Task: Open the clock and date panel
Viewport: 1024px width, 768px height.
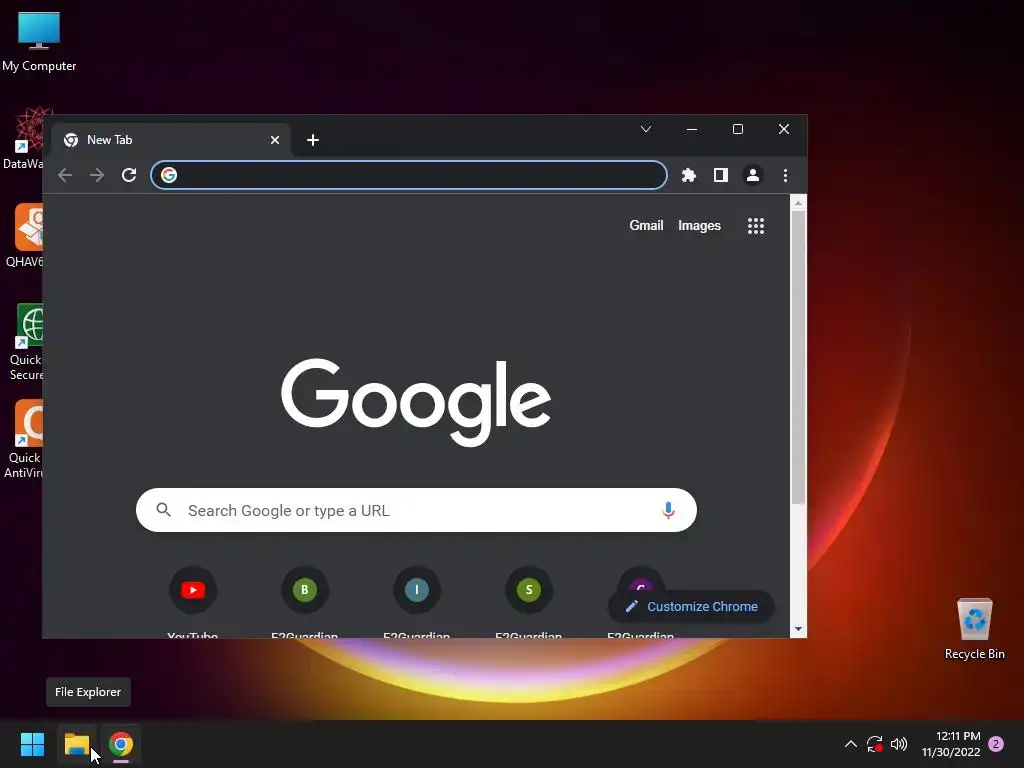Action: tap(951, 744)
